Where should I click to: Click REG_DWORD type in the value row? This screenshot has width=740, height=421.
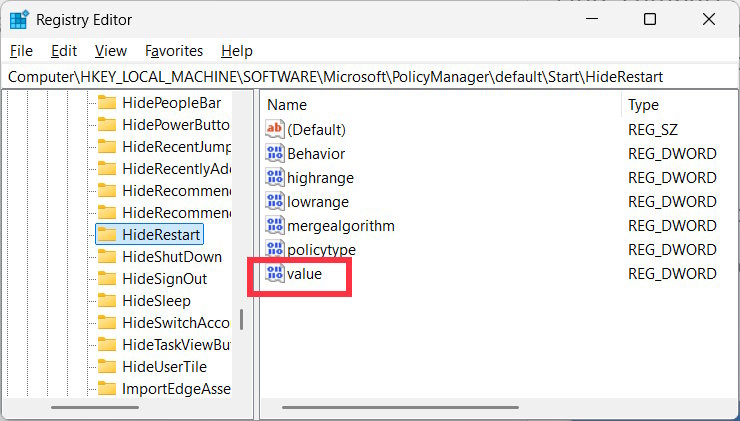click(672, 274)
